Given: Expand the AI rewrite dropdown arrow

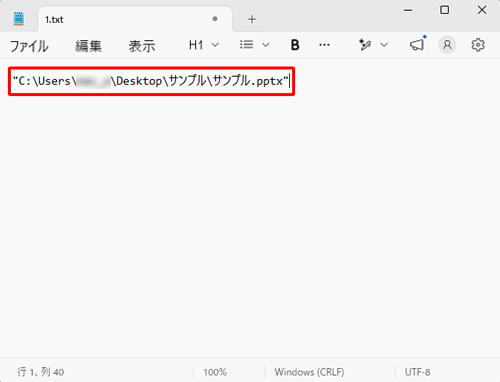Looking at the screenshot, I should (x=384, y=45).
